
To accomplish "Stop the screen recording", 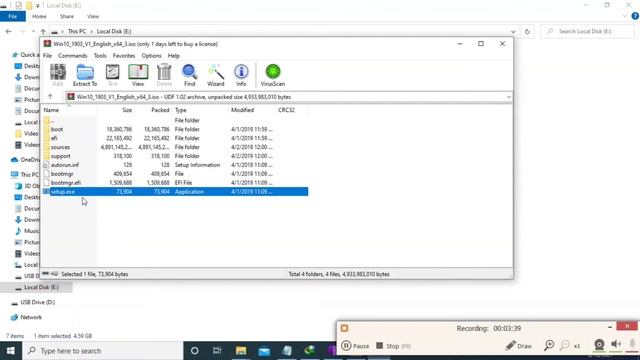I will coord(393,346).
